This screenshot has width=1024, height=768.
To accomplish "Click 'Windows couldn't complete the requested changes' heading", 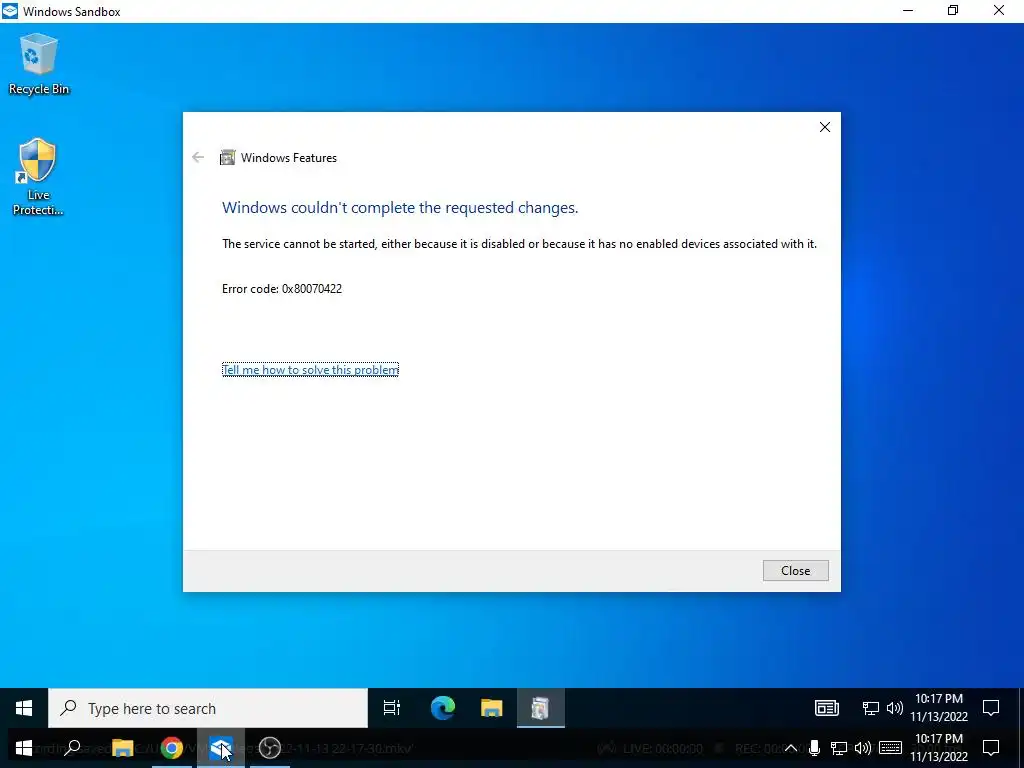I will 400,208.
